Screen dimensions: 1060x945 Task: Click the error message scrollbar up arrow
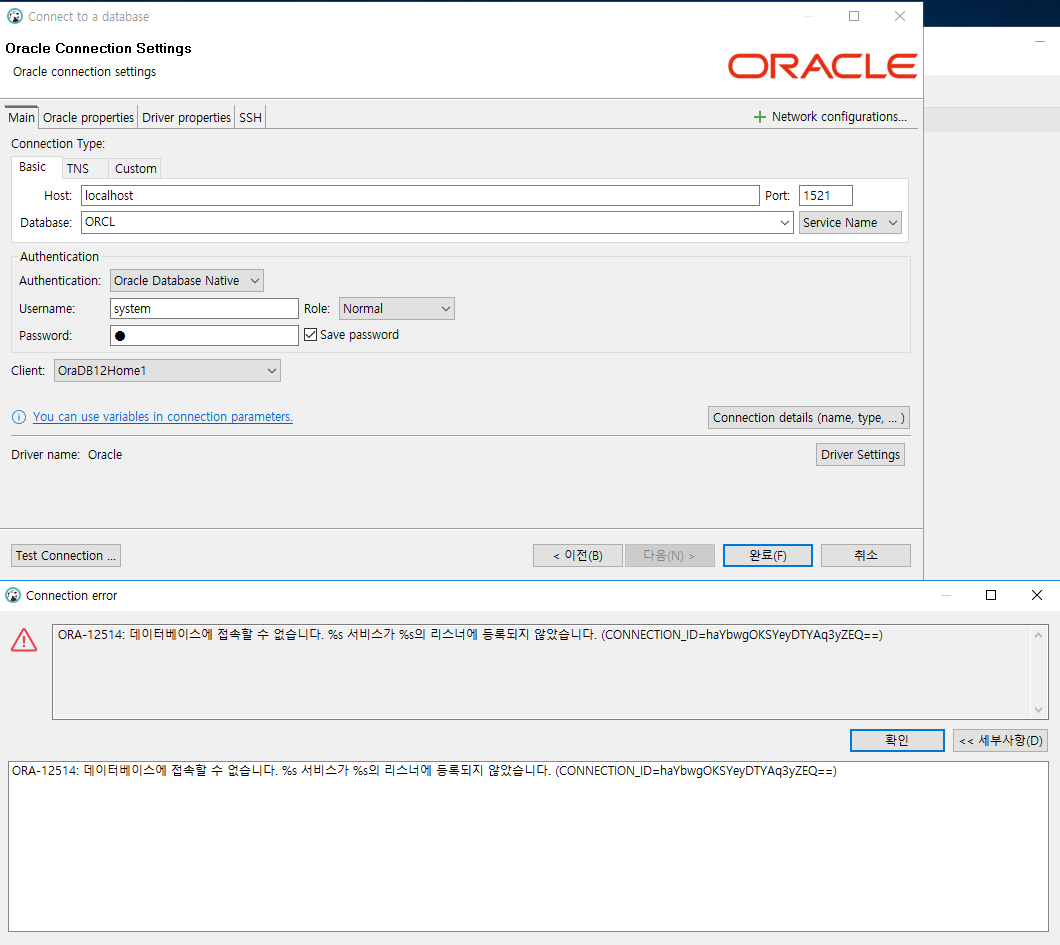(1038, 635)
